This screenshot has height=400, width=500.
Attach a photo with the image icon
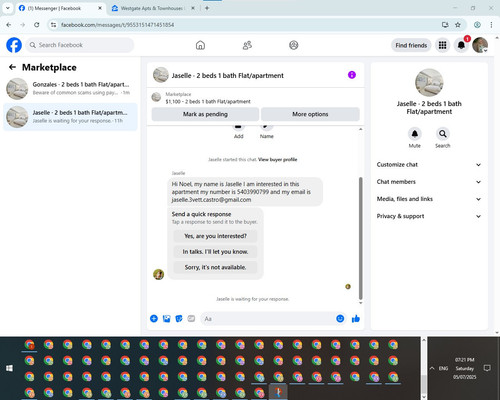click(x=166, y=319)
